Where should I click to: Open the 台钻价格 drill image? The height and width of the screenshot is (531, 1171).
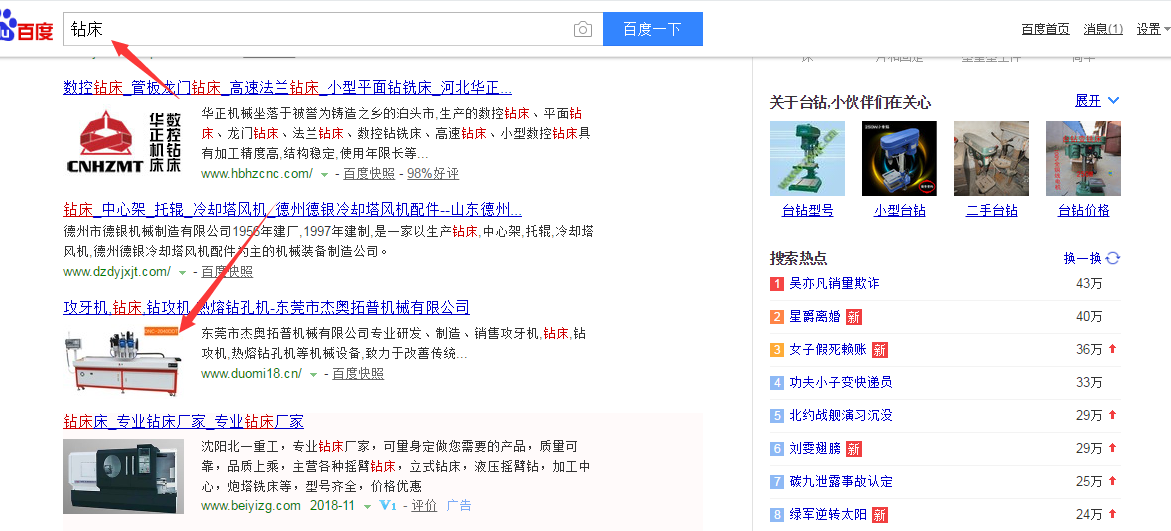pyautogui.click(x=1083, y=158)
